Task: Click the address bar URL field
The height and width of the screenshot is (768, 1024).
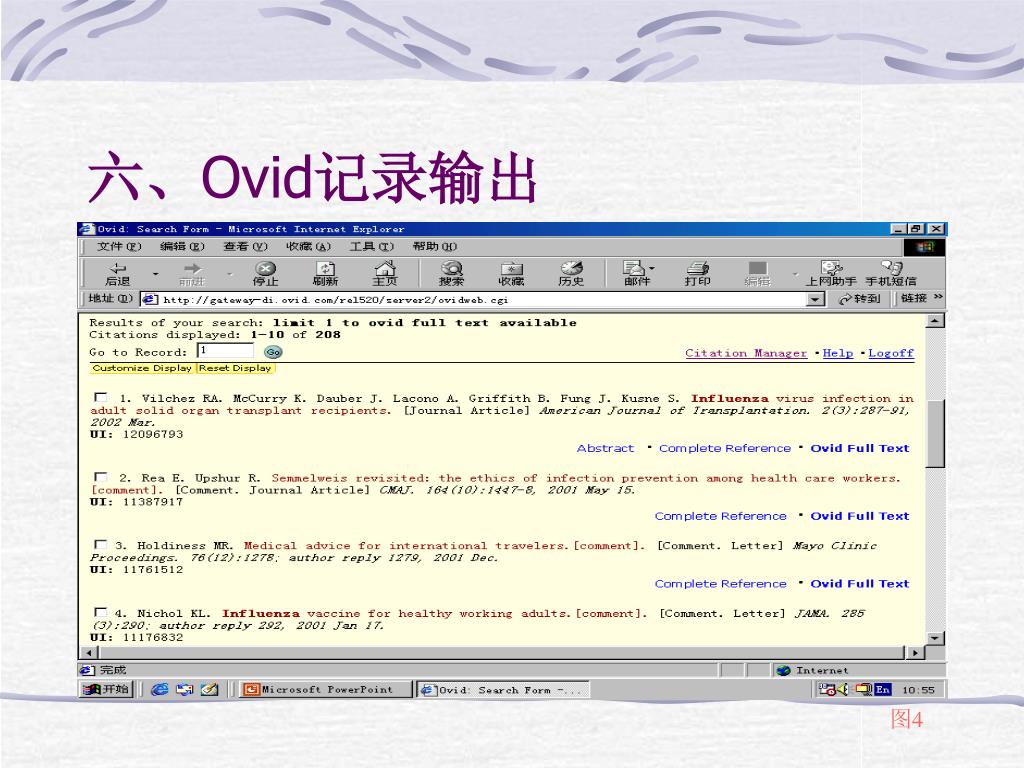Action: (x=483, y=300)
